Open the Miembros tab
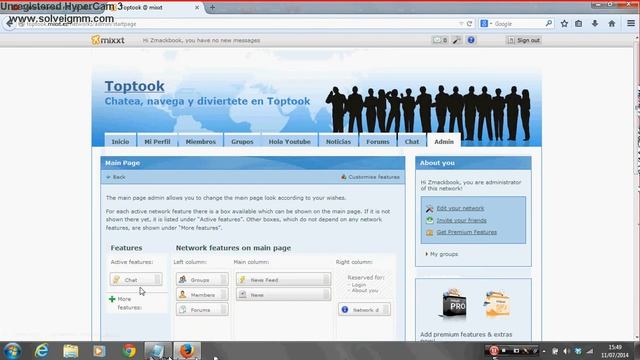 click(201, 141)
